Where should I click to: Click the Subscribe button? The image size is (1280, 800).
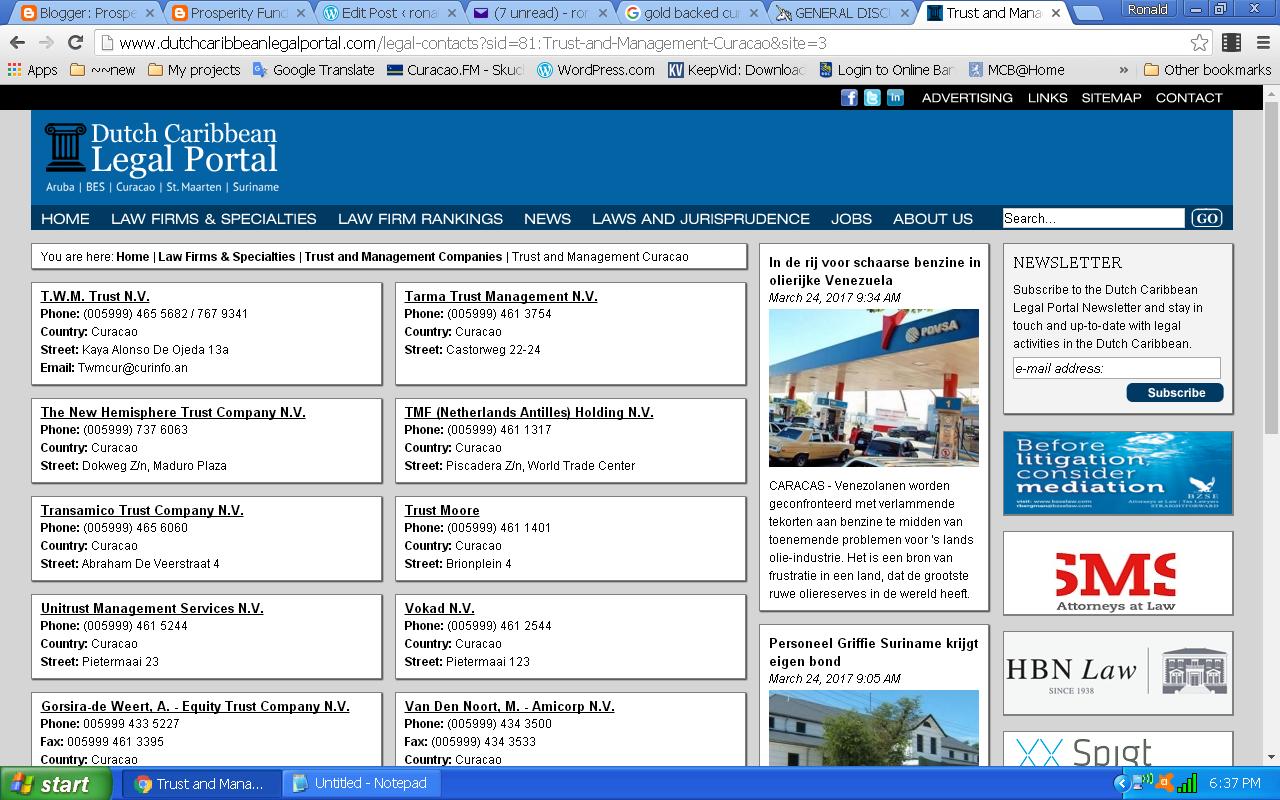pos(1175,392)
